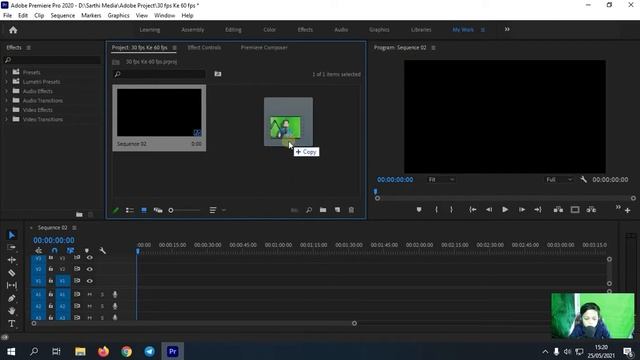
Task: Open the Full playback resolution dropdown
Action: point(559,180)
